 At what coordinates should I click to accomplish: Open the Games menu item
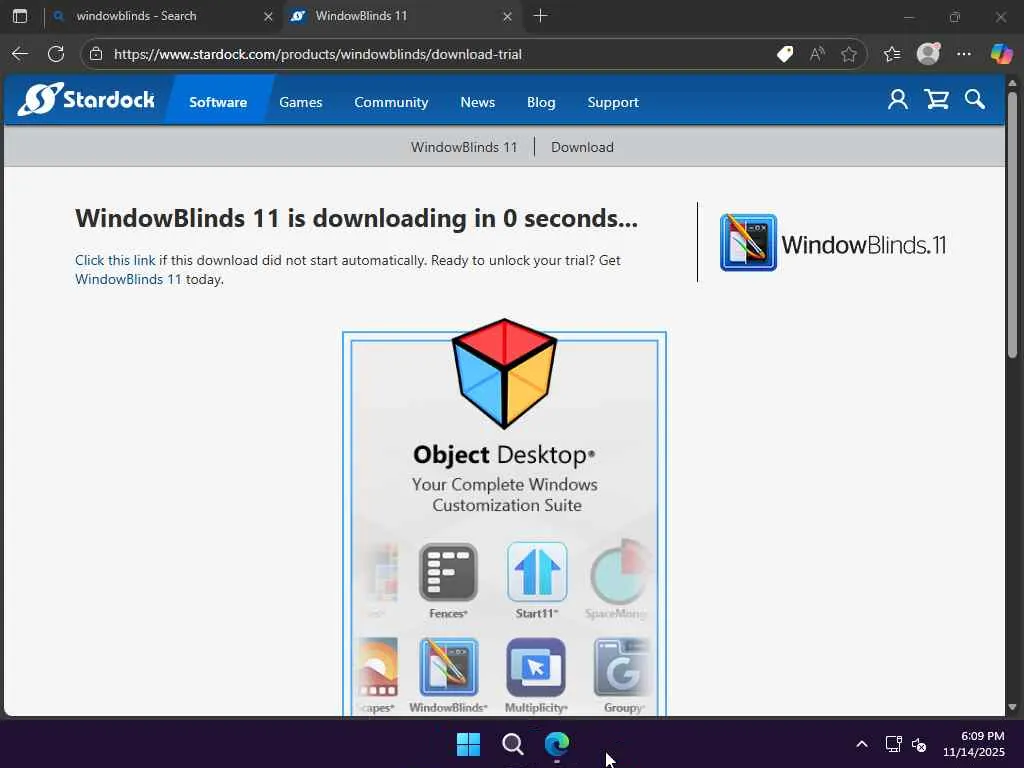300,103
